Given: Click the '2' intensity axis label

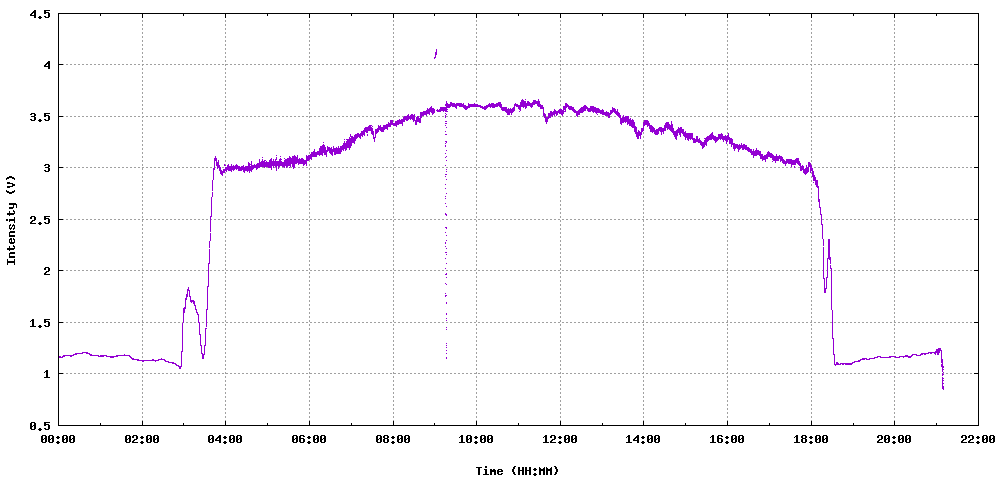Looking at the screenshot, I should (x=47, y=271).
